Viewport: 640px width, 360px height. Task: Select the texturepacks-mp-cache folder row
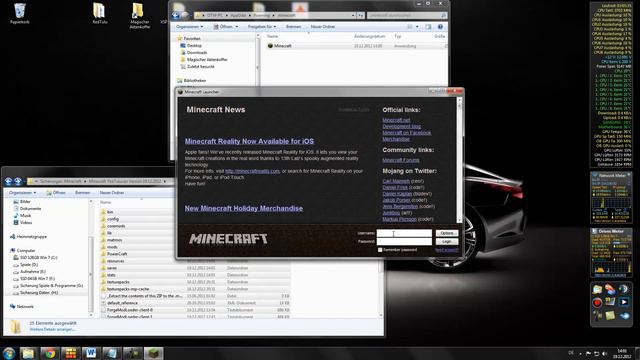coord(195,289)
